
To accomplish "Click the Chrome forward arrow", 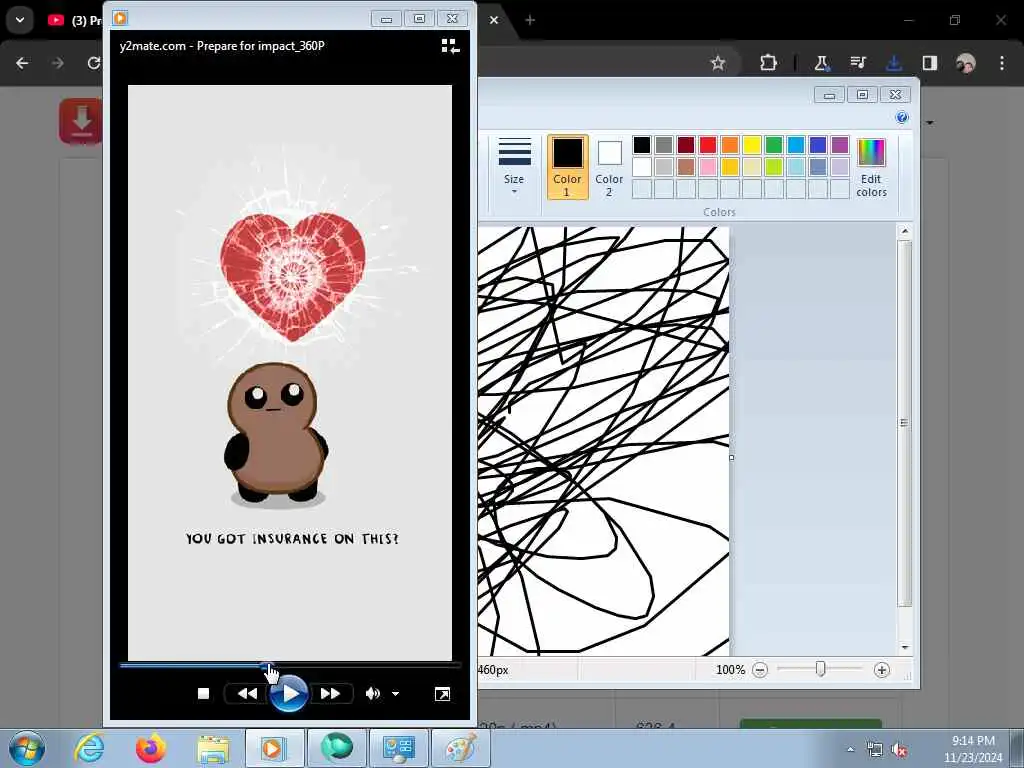I will point(58,63).
